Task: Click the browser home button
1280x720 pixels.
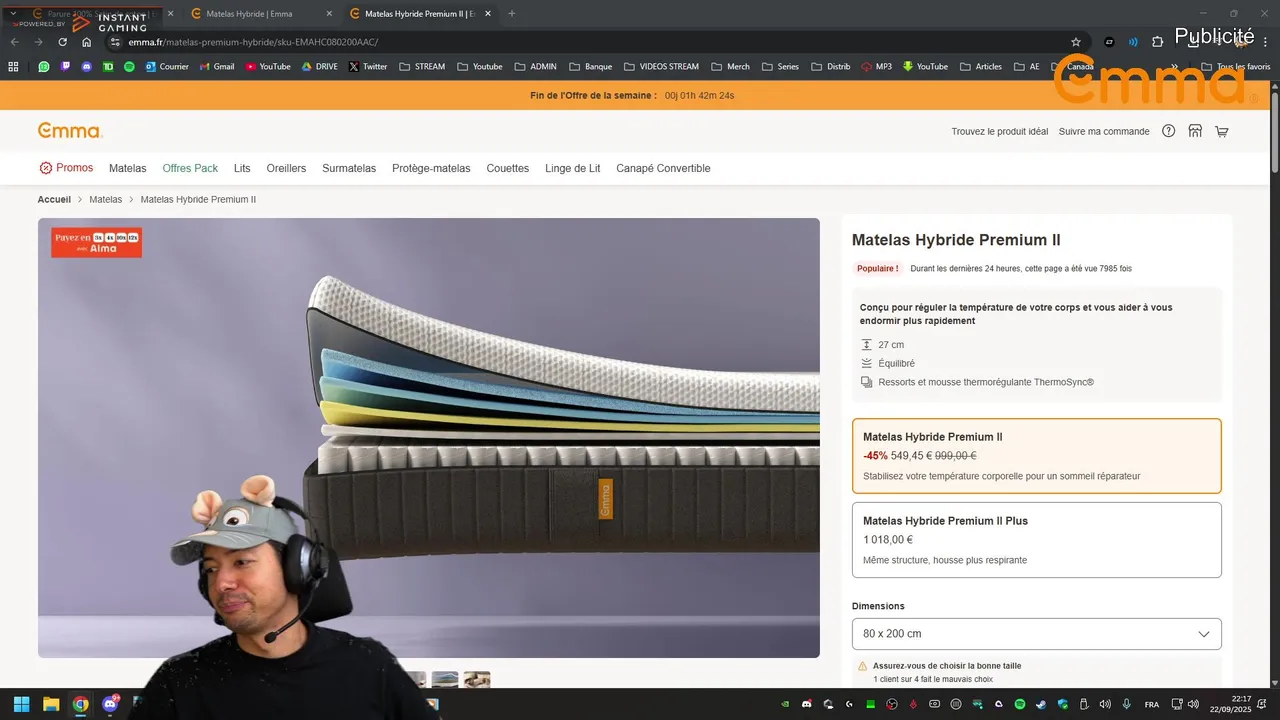Action: click(86, 42)
